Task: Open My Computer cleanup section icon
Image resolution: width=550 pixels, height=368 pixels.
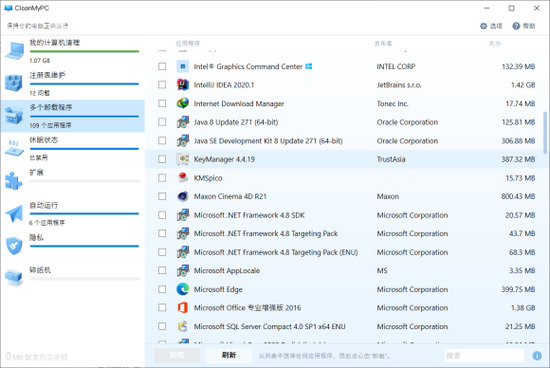Action: click(14, 51)
